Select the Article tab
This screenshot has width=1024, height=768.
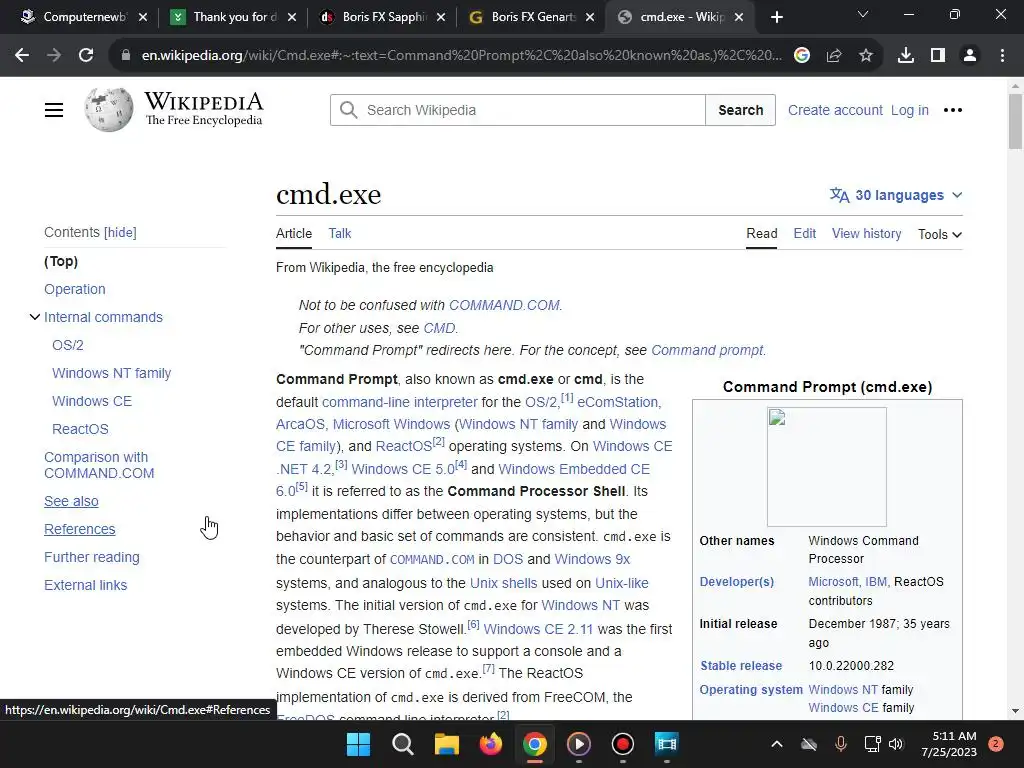tap(294, 233)
